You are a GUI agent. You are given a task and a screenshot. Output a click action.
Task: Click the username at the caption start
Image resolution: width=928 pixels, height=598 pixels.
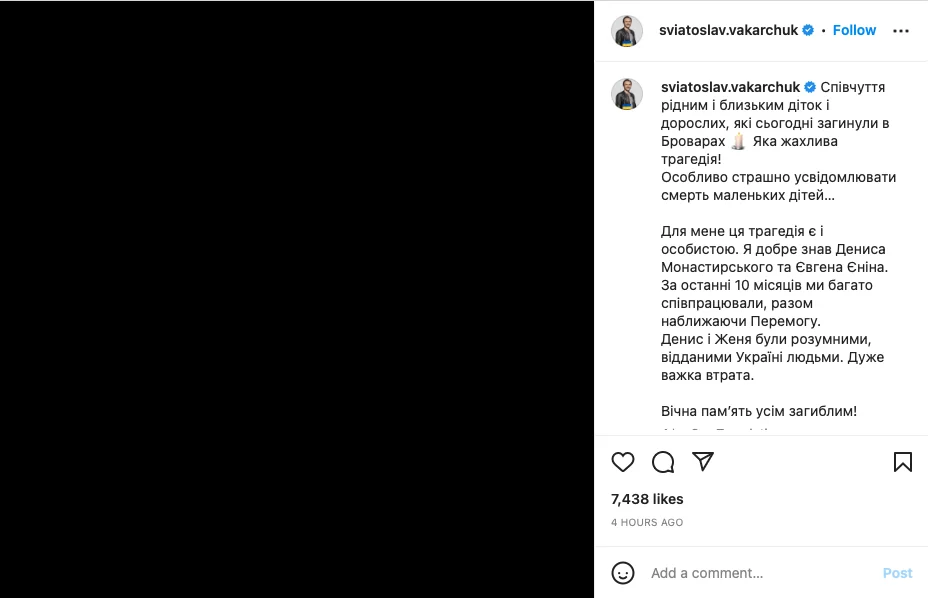tap(730, 87)
